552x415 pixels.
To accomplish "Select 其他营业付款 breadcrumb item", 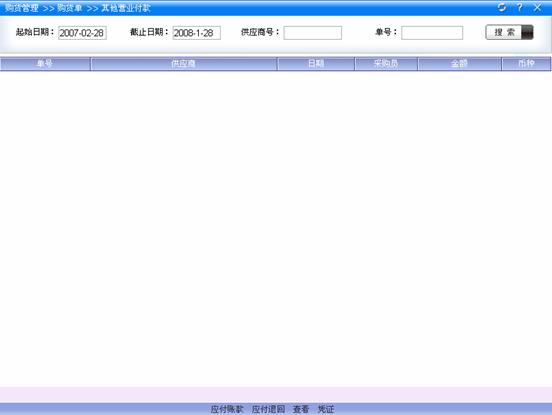I will tap(126, 8).
